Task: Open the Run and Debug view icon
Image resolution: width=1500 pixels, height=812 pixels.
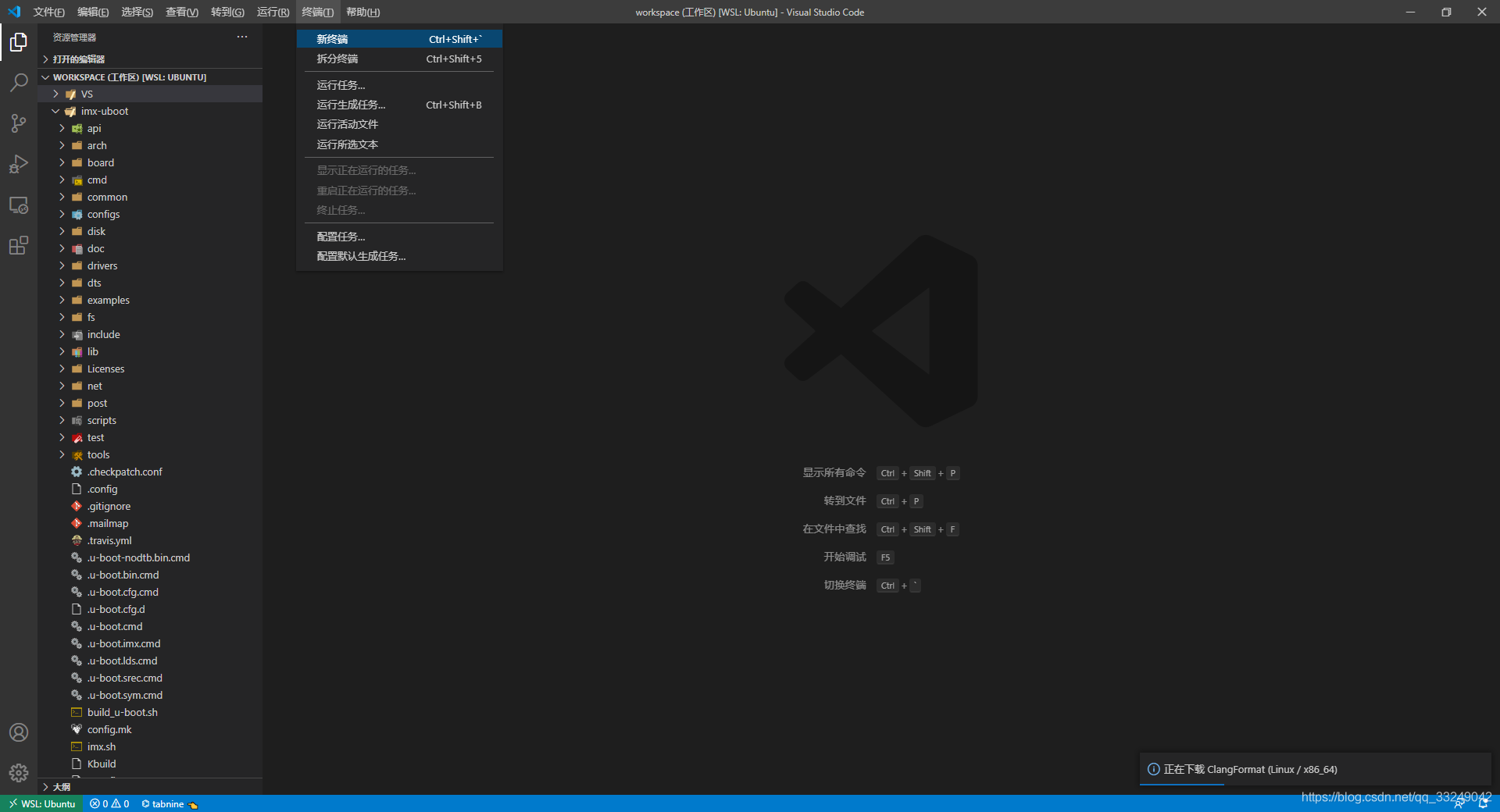Action: coord(19,164)
